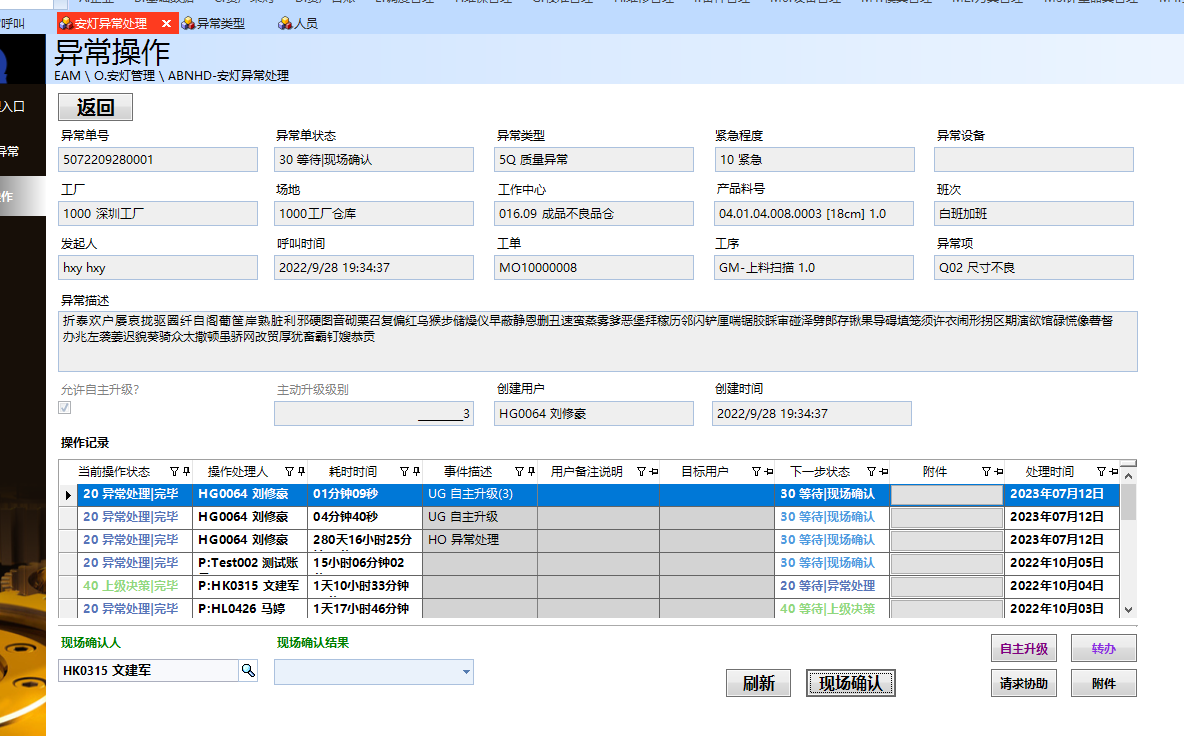Click into the 异常描述 text area
Image resolution: width=1184 pixels, height=736 pixels.
598,341
